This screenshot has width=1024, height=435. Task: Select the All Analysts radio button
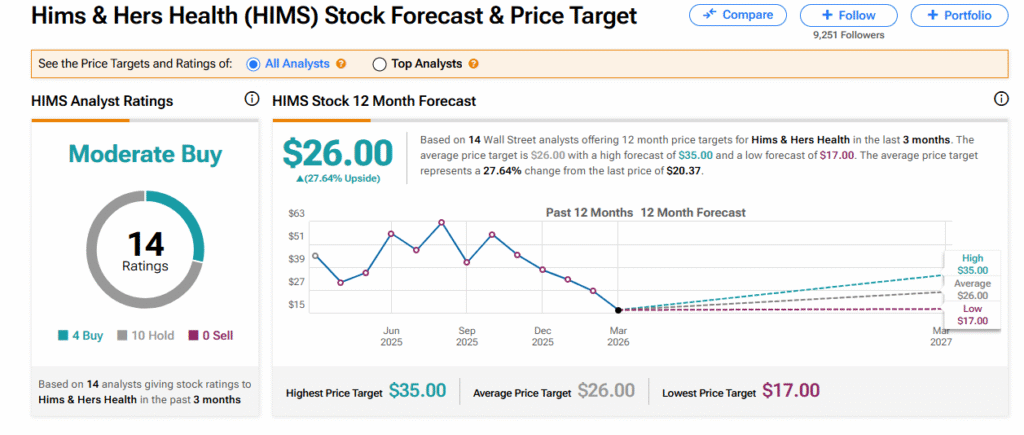[x=256, y=64]
